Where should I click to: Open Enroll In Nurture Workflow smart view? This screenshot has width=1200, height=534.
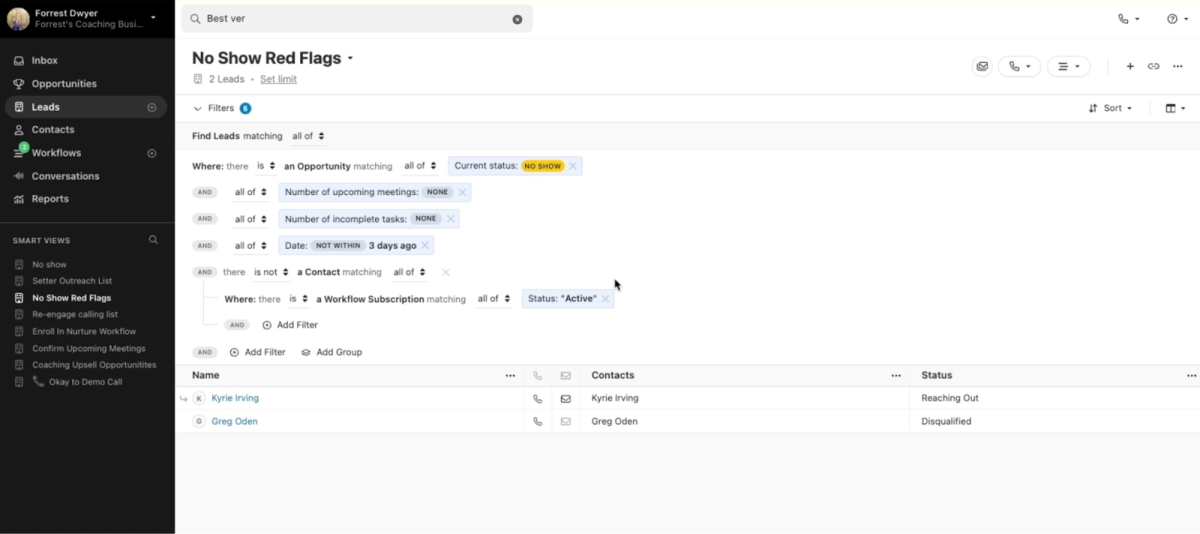click(84, 331)
